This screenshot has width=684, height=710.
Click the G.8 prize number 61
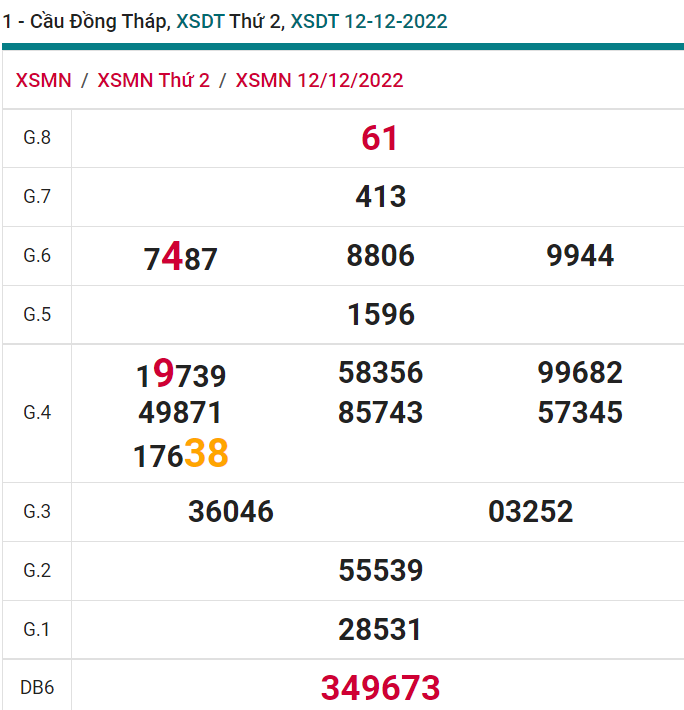[380, 138]
